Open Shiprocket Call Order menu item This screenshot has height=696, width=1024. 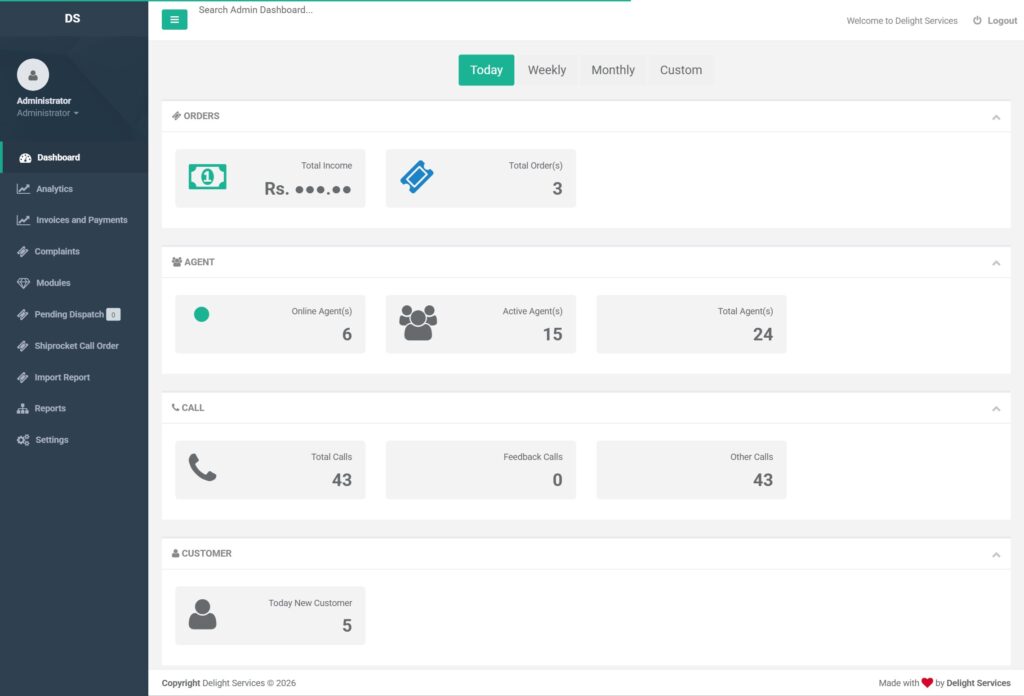(74, 346)
